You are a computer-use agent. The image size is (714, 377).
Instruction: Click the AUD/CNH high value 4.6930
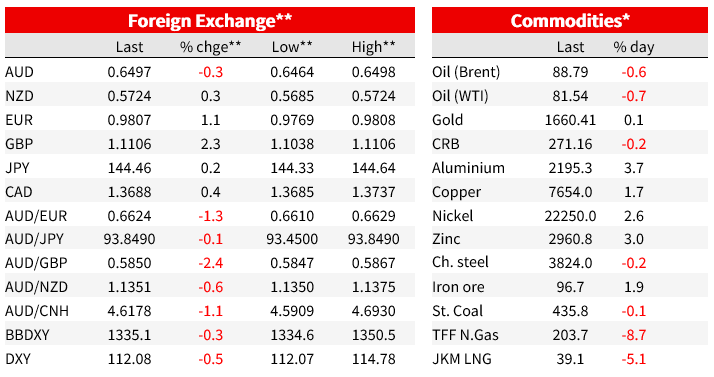(373, 311)
